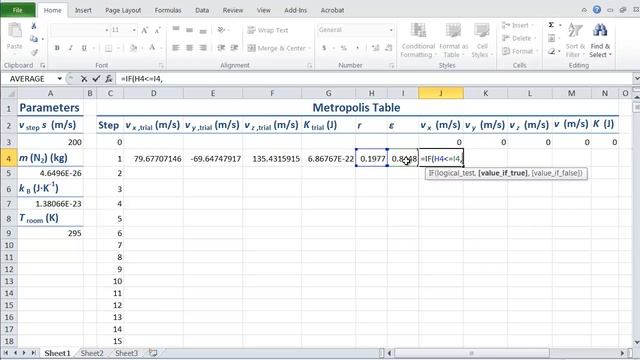Switch to the Page Layout tab
The image size is (640, 360).
[x=123, y=10]
